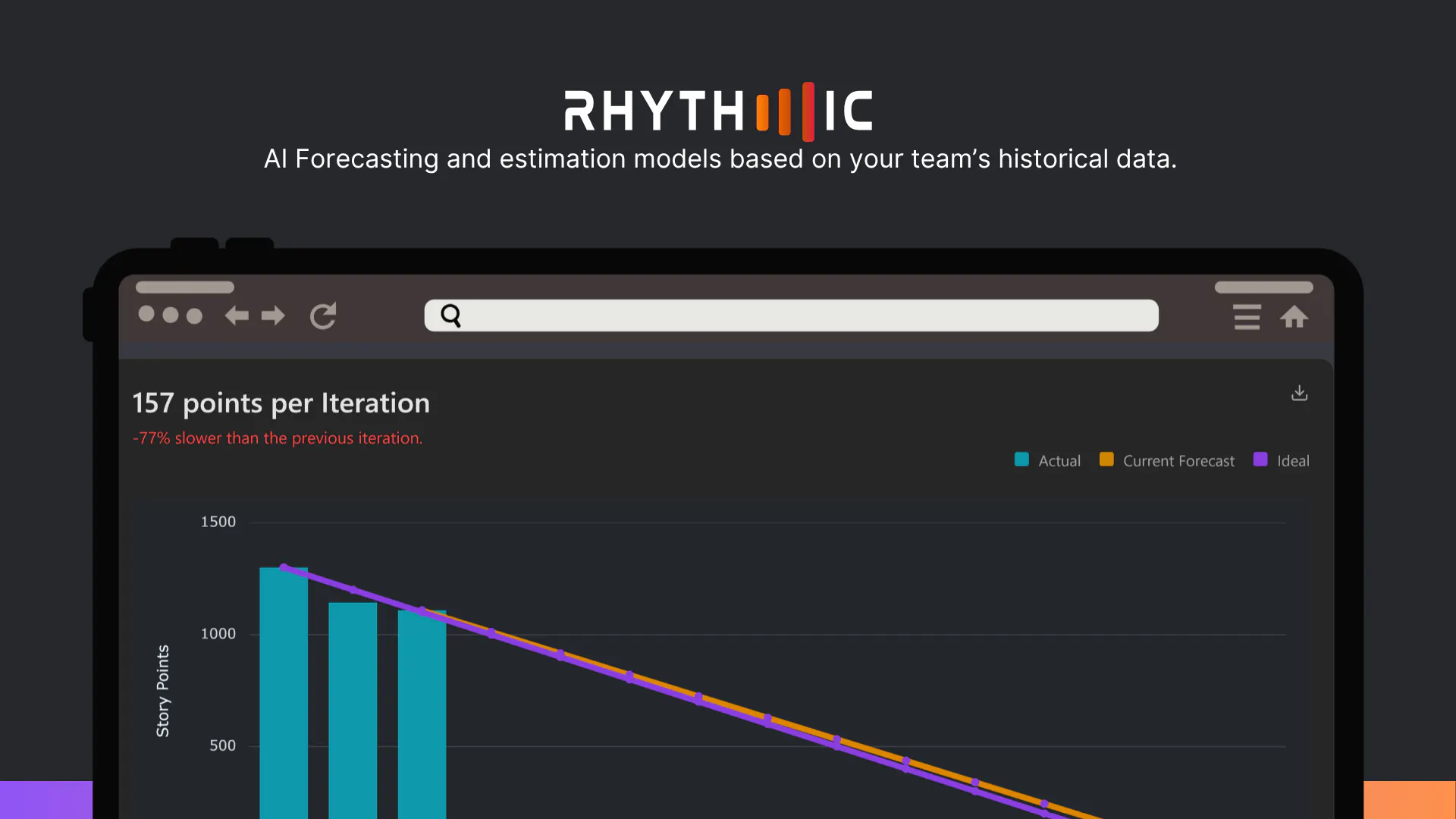The image size is (1456, 819).
Task: Click the Story Points axis title
Action: tap(162, 691)
